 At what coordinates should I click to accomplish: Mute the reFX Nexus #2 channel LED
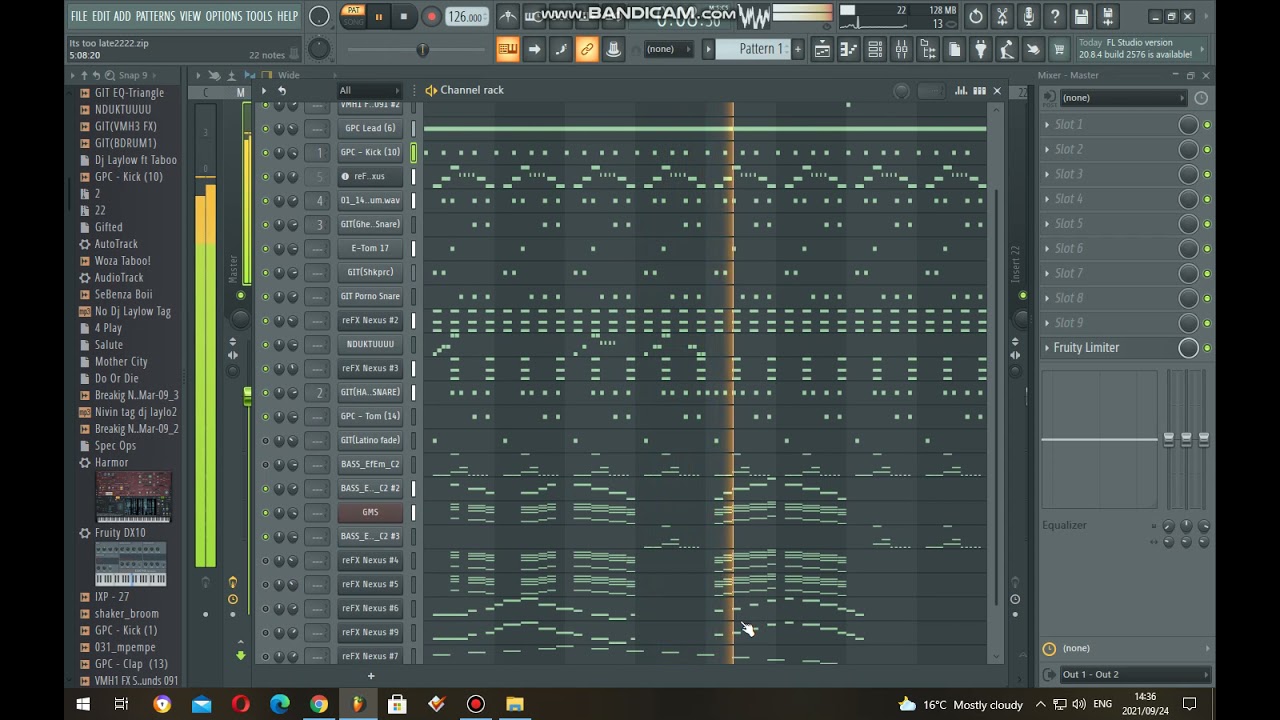pyautogui.click(x=265, y=320)
